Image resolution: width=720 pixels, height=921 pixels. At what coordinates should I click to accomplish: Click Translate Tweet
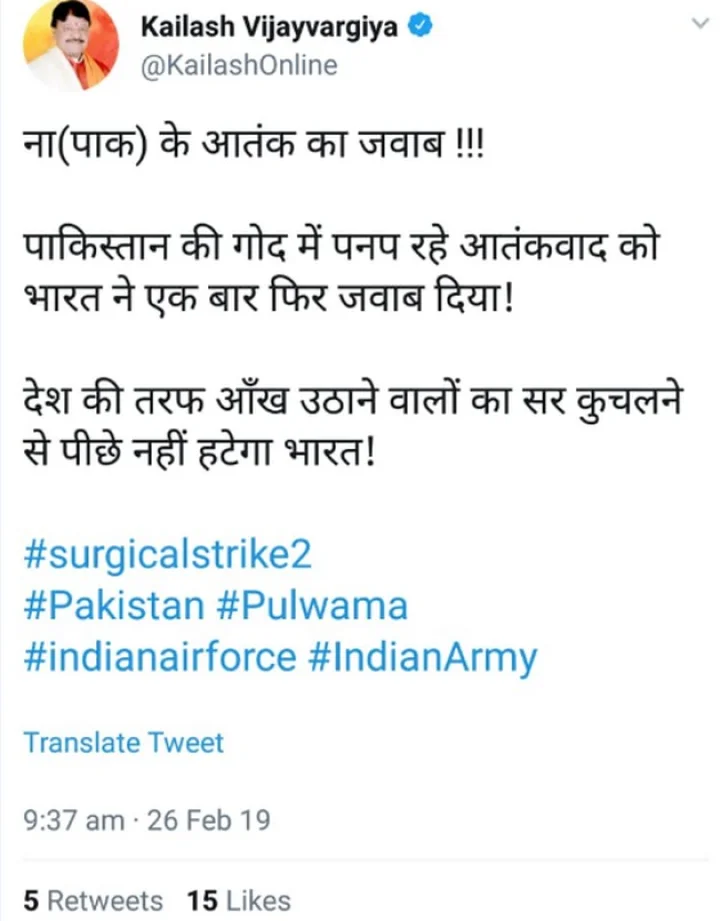pos(123,742)
